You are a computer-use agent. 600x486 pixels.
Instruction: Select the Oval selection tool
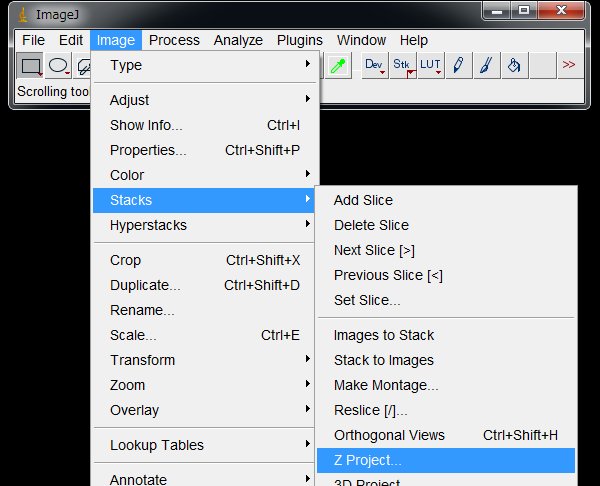[58, 65]
